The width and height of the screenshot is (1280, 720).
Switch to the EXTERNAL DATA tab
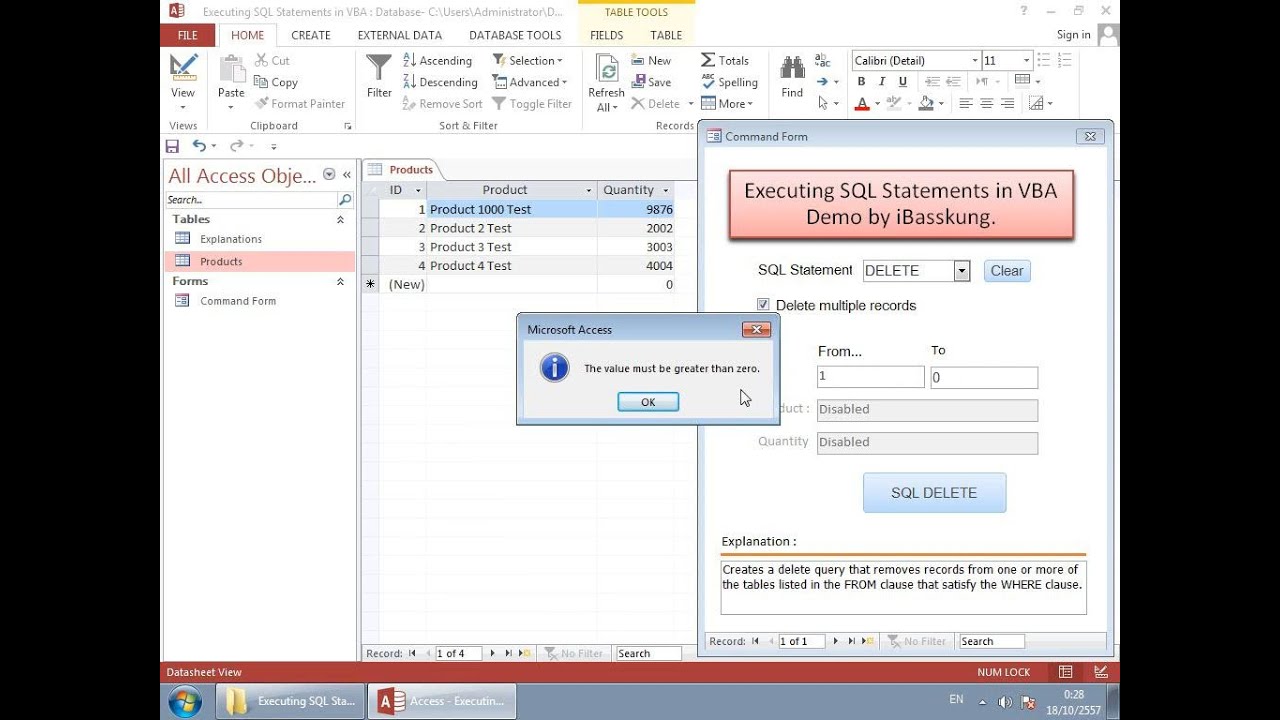pyautogui.click(x=400, y=35)
